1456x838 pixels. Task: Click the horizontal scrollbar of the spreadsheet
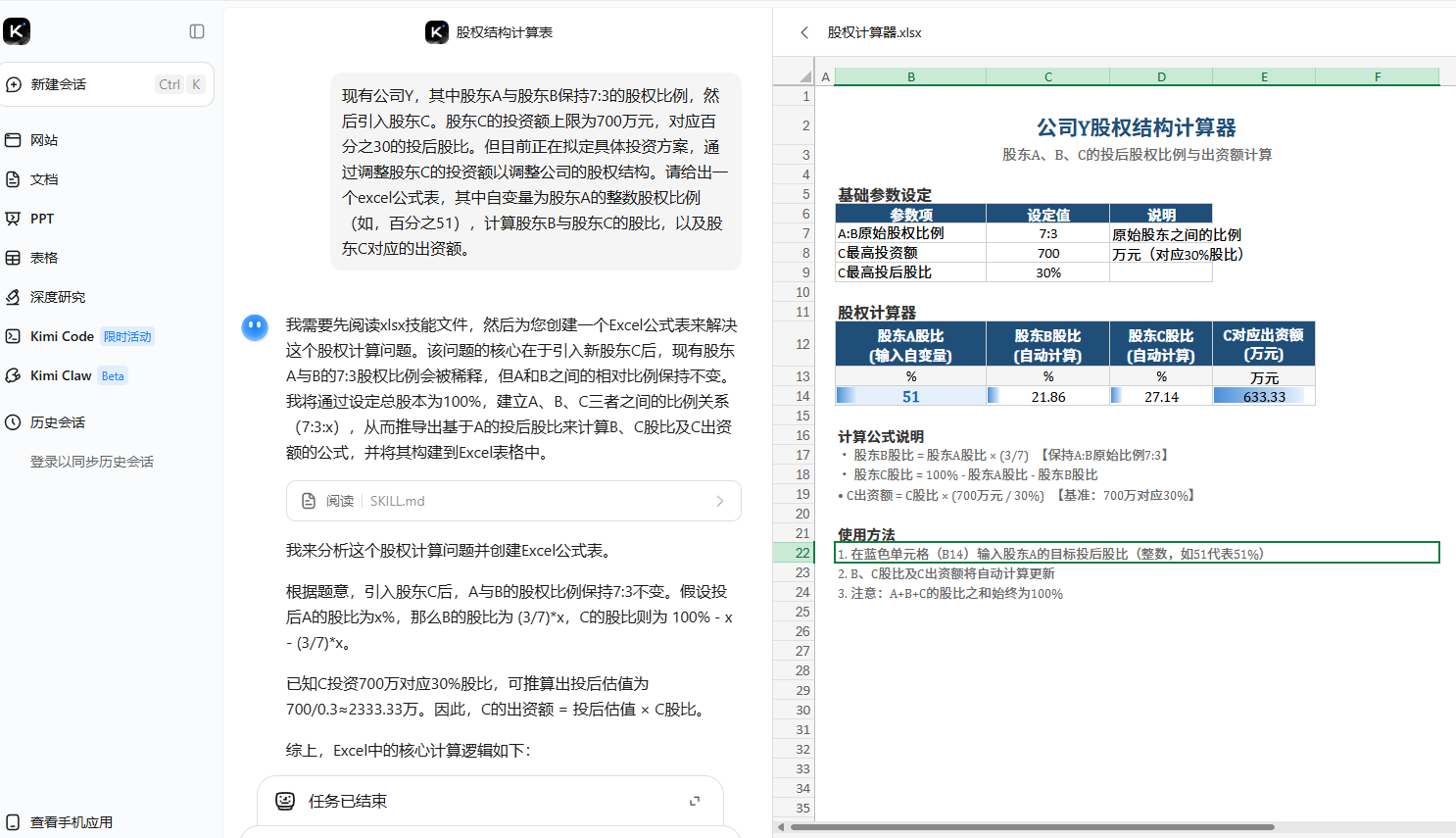point(1029,827)
